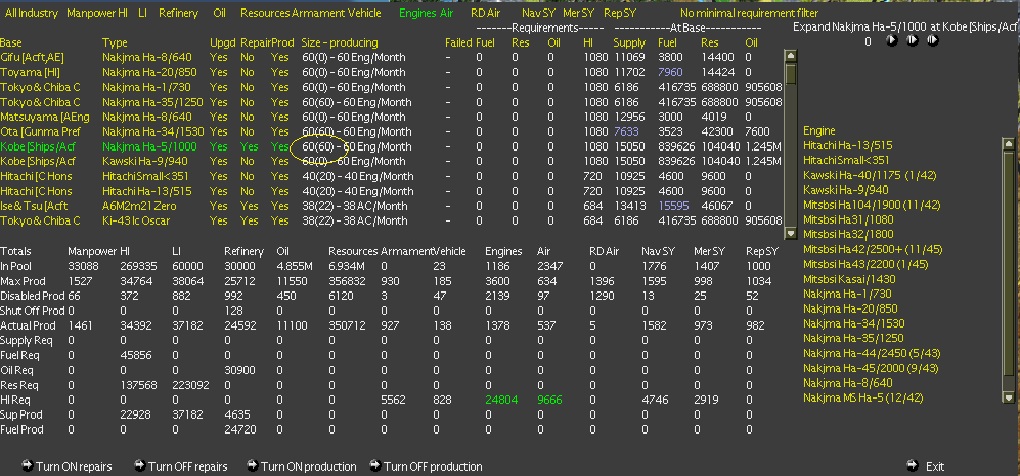Image resolution: width=1020 pixels, height=476 pixels.
Task: Click the circled 60(60) size for Kobe Ha-5/1000
Action: point(317,147)
